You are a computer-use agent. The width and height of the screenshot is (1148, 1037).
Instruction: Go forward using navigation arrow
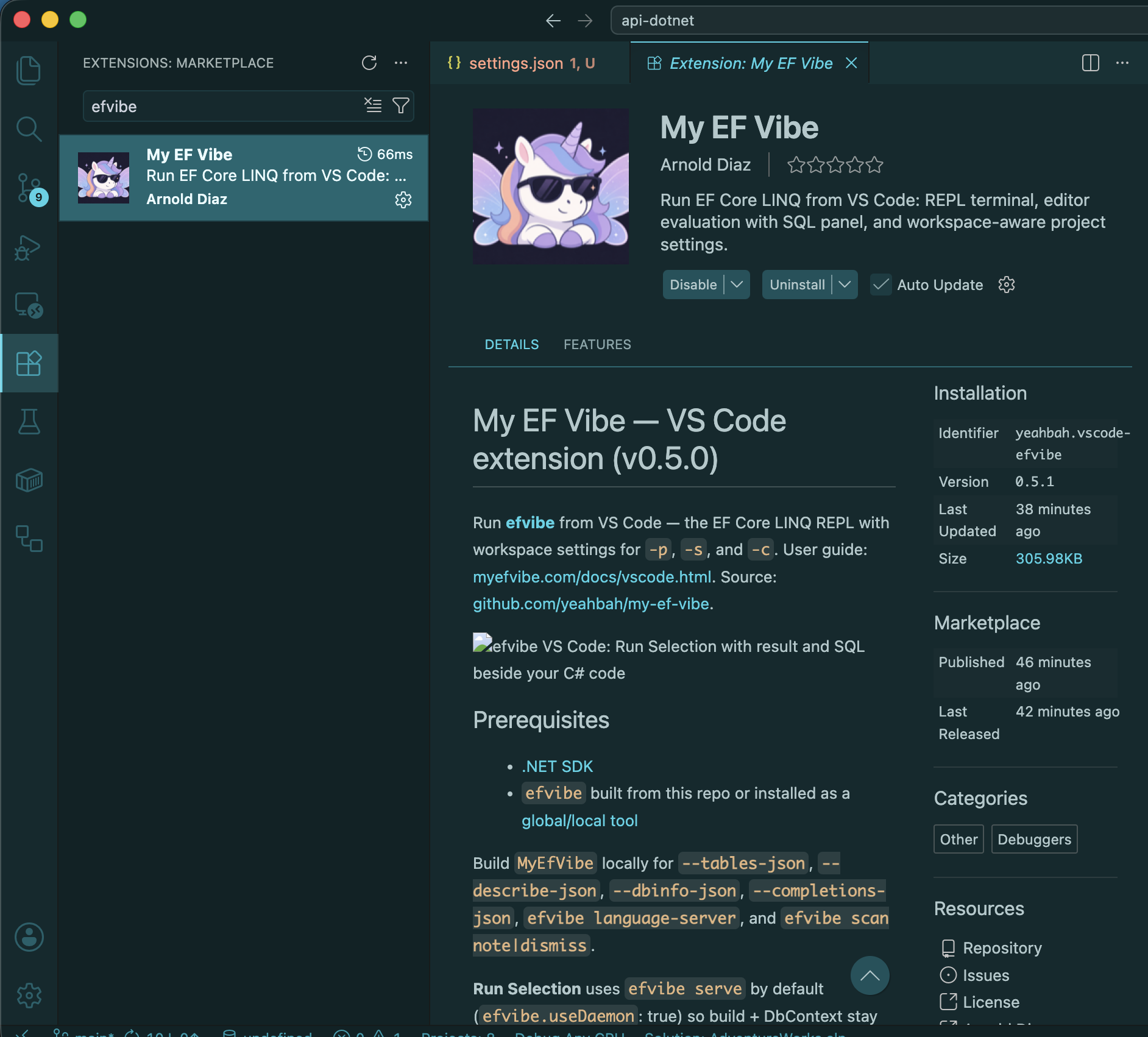(585, 21)
